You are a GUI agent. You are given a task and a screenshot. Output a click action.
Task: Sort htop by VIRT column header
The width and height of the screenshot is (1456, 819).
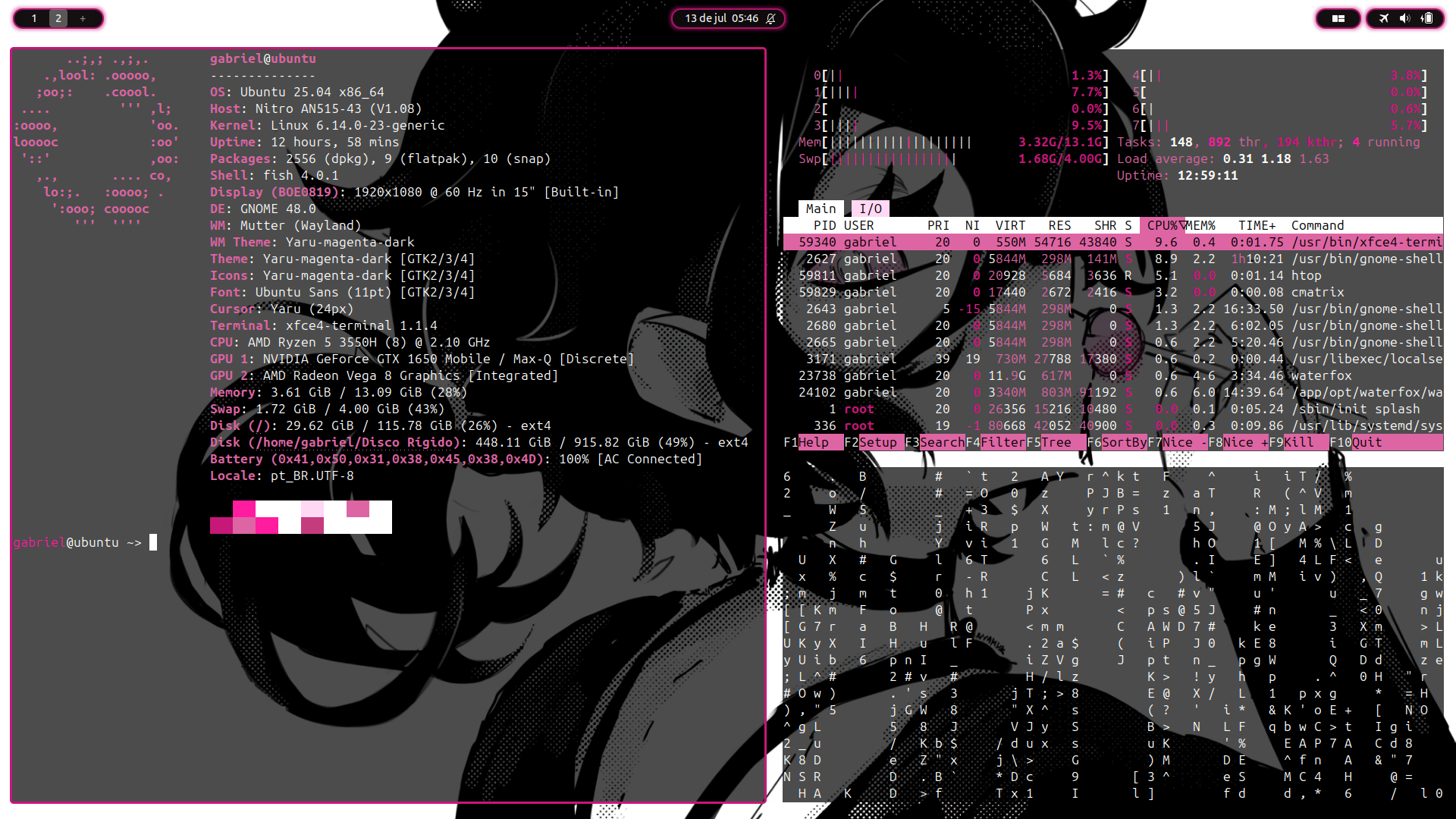(1010, 225)
